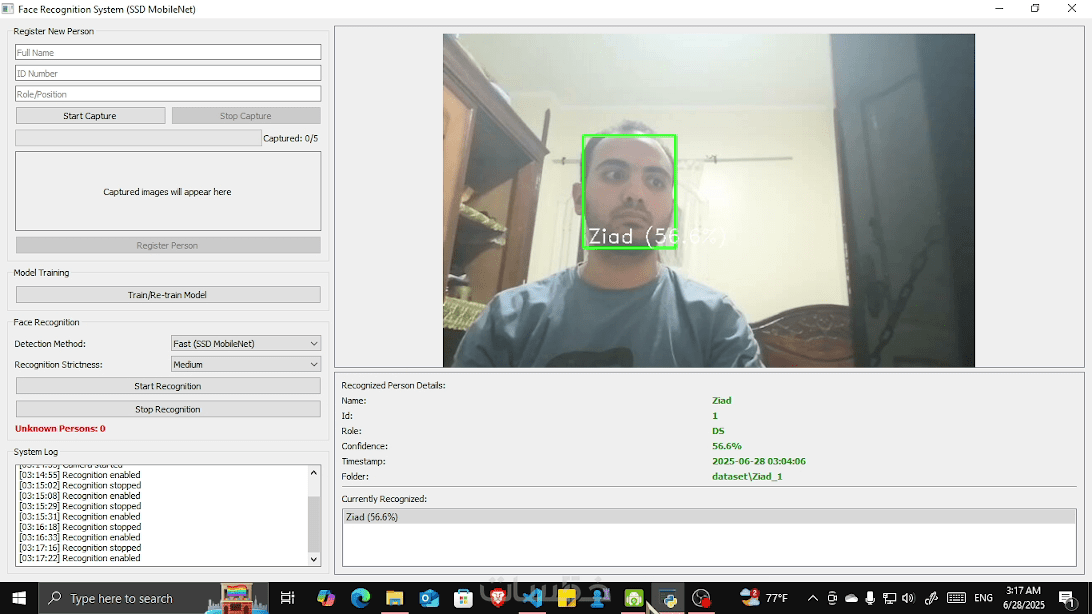1092x614 pixels.
Task: Select log entry [03:15:29] Recognition stopped
Action: [80, 506]
